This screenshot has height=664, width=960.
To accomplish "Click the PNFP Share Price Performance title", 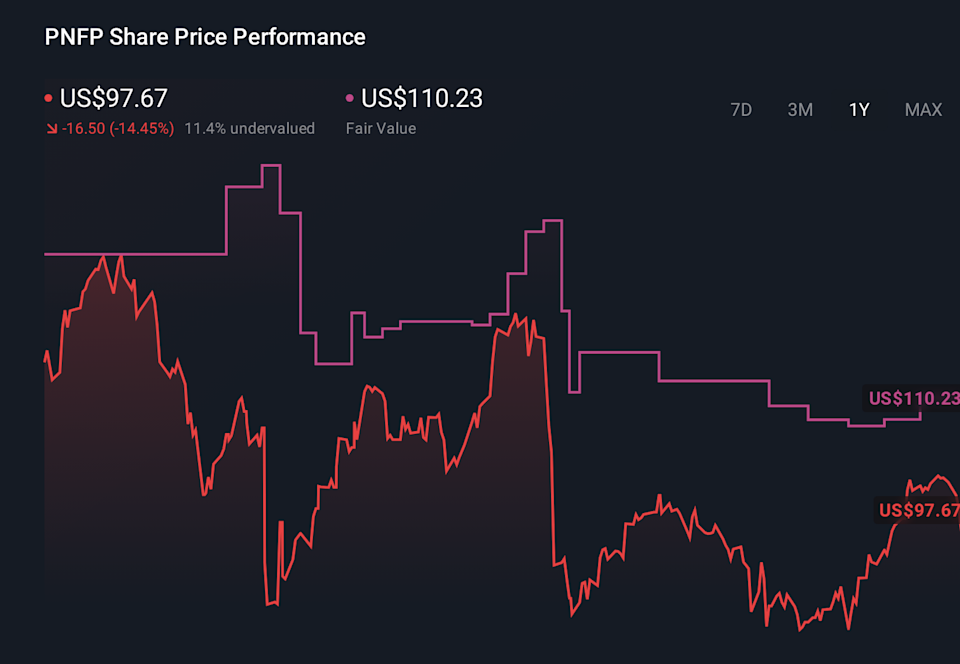I will click(x=205, y=37).
